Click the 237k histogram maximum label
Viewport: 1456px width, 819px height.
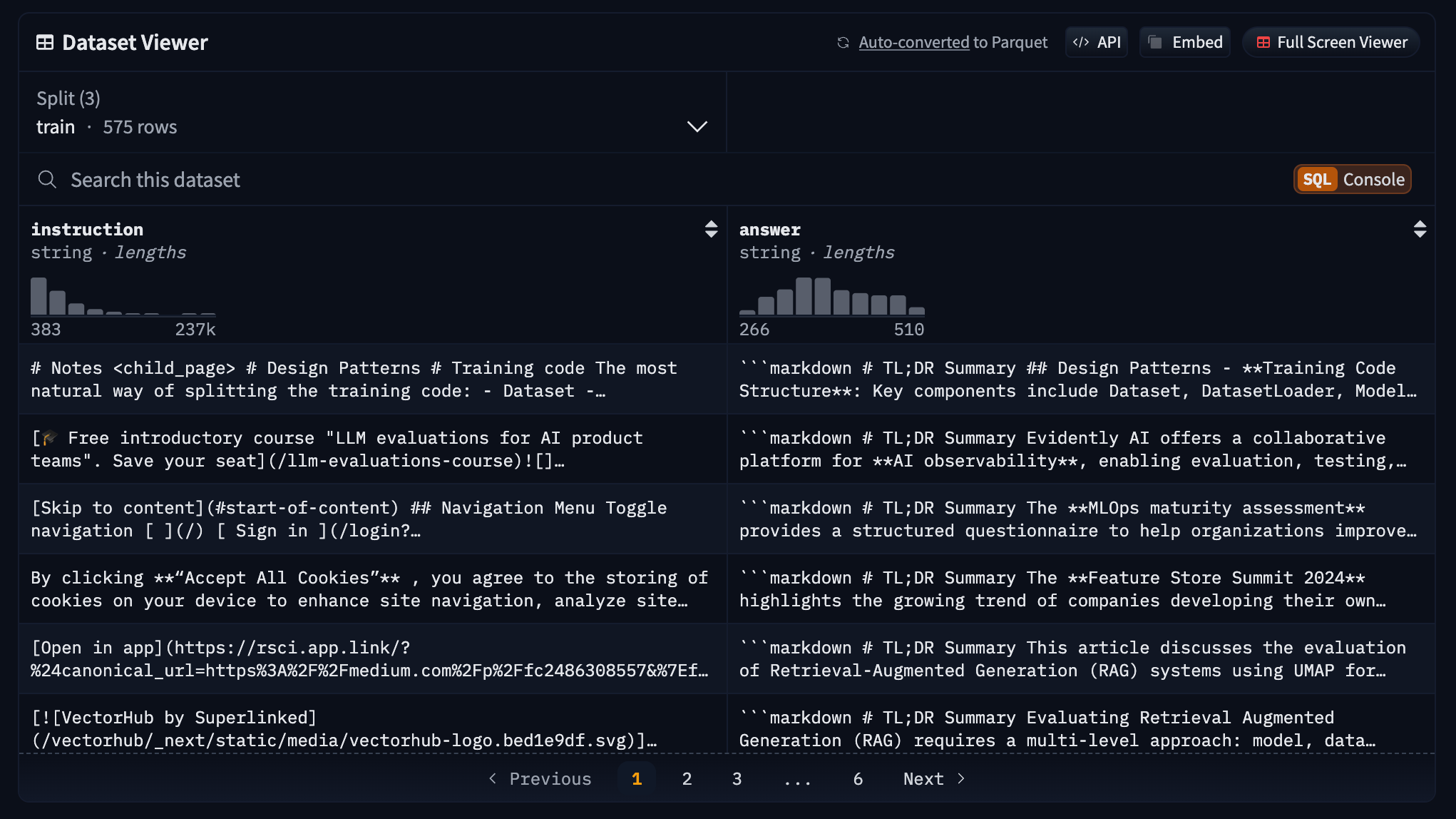195,330
